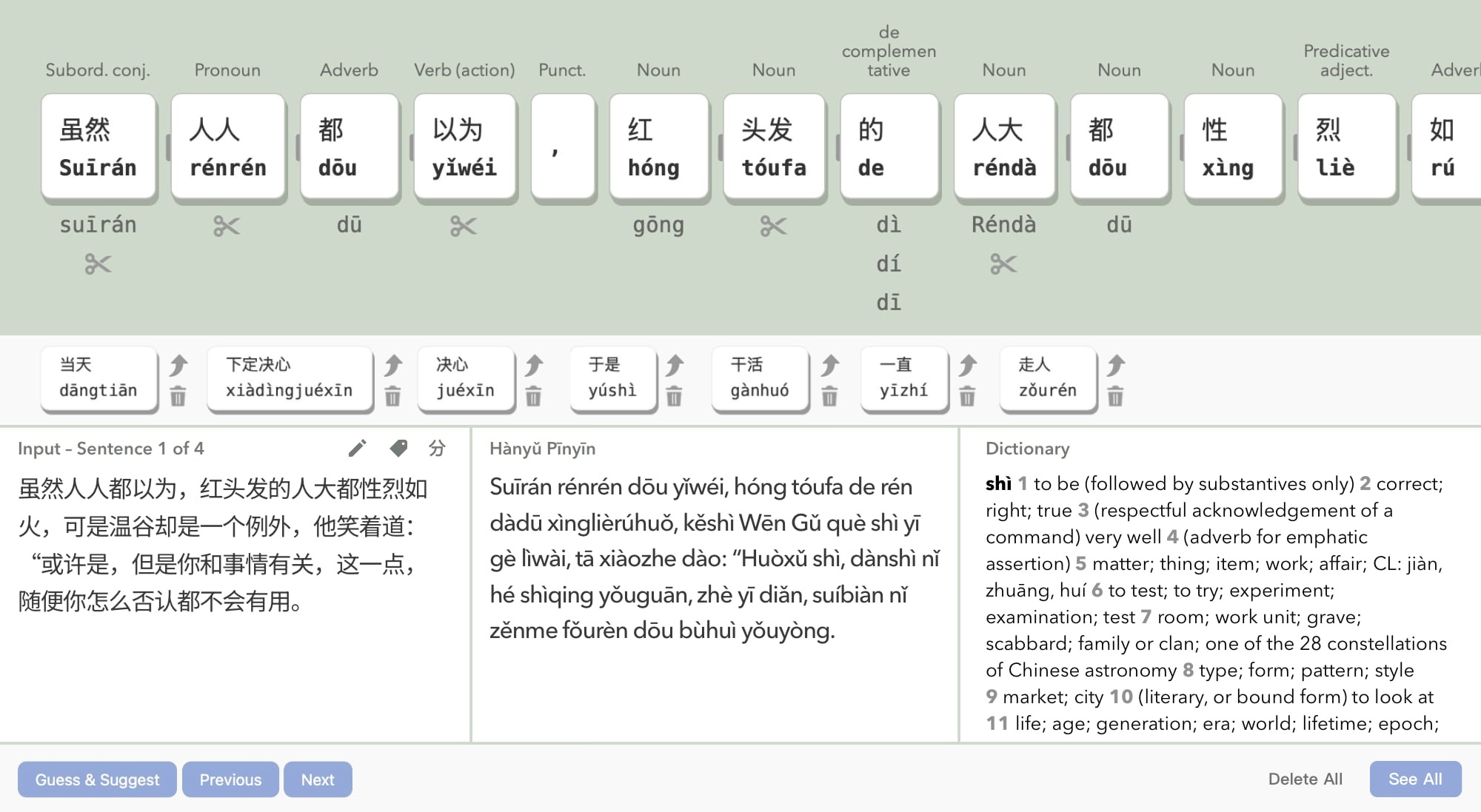Viewport: 1481px width, 812px height.
Task: Select the 红 hóng word card
Action: (659, 147)
